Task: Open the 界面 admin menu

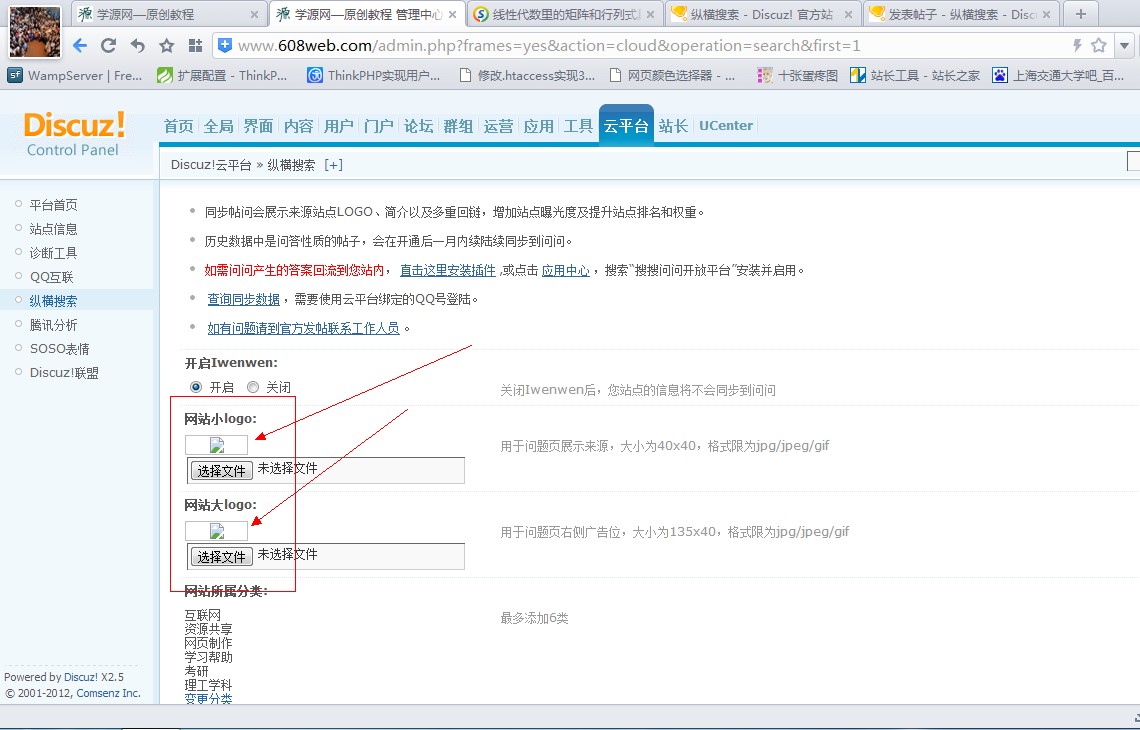Action: [258, 127]
